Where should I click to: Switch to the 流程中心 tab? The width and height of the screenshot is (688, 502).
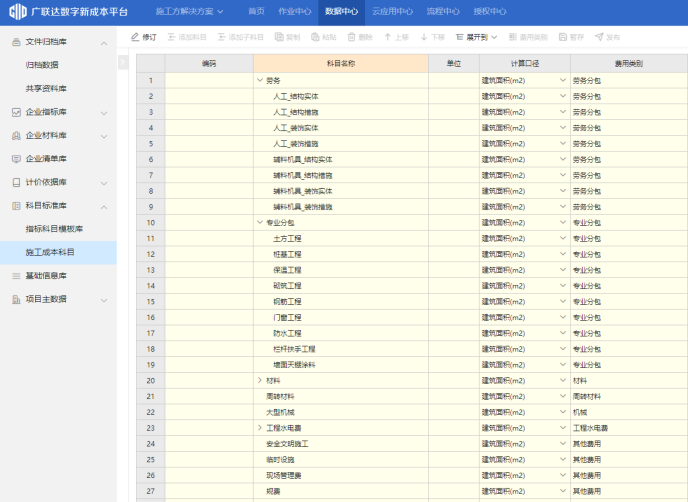coord(443,12)
